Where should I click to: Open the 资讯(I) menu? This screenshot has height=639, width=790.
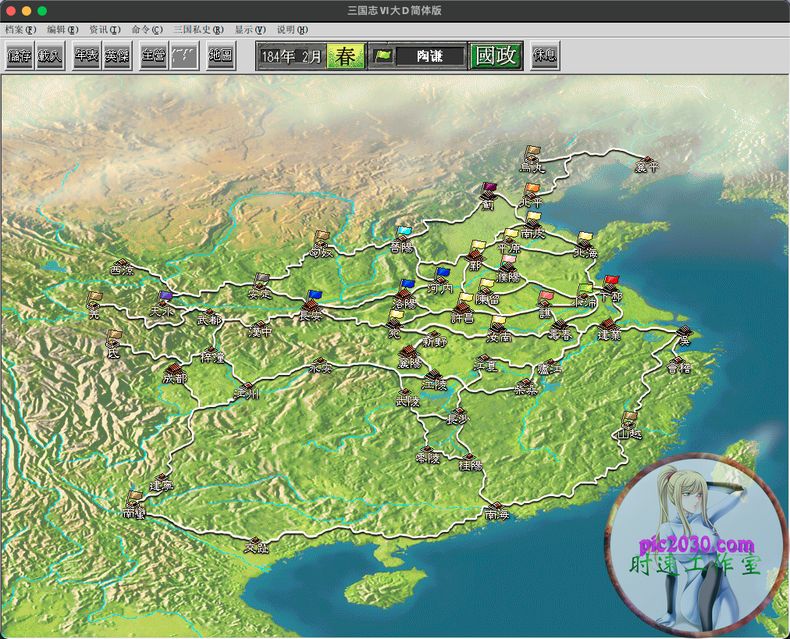pyautogui.click(x=105, y=30)
